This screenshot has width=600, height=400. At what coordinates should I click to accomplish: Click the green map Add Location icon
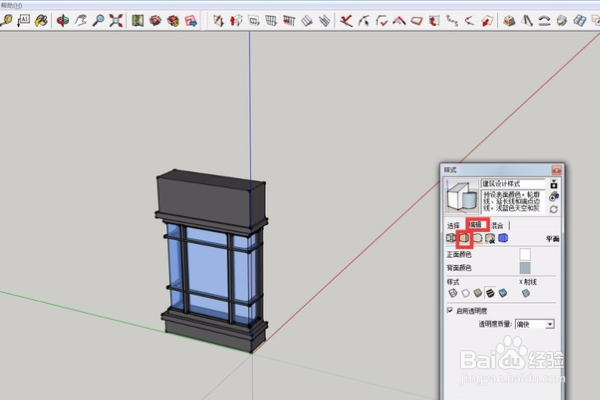click(x=138, y=20)
